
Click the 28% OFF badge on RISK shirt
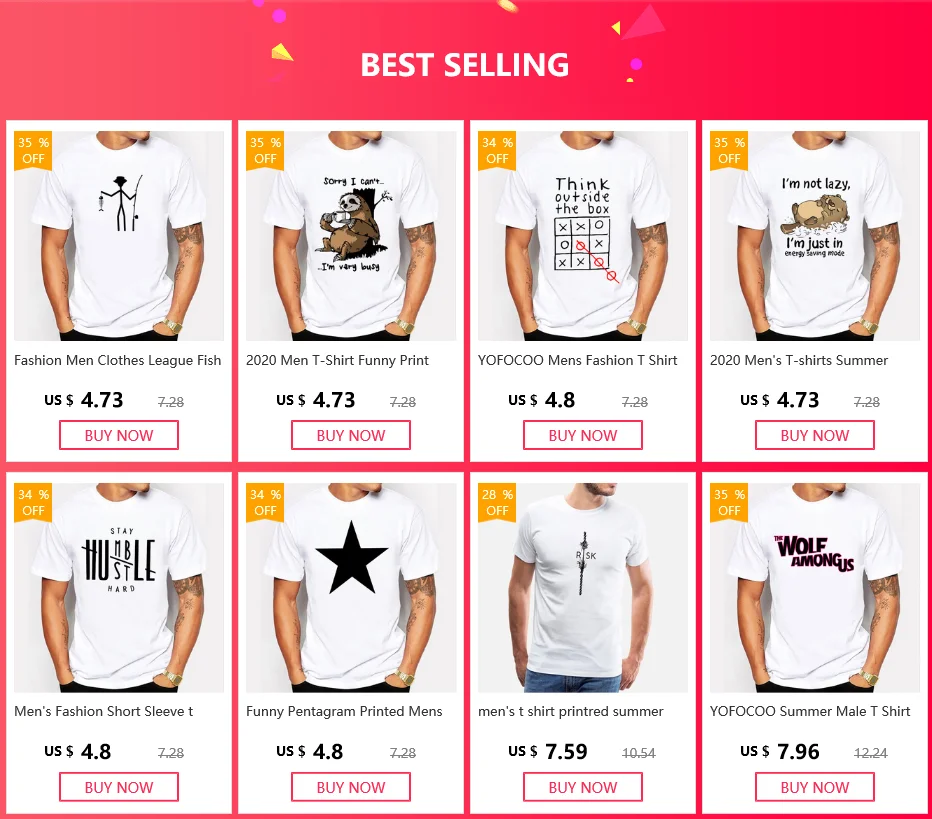497,502
